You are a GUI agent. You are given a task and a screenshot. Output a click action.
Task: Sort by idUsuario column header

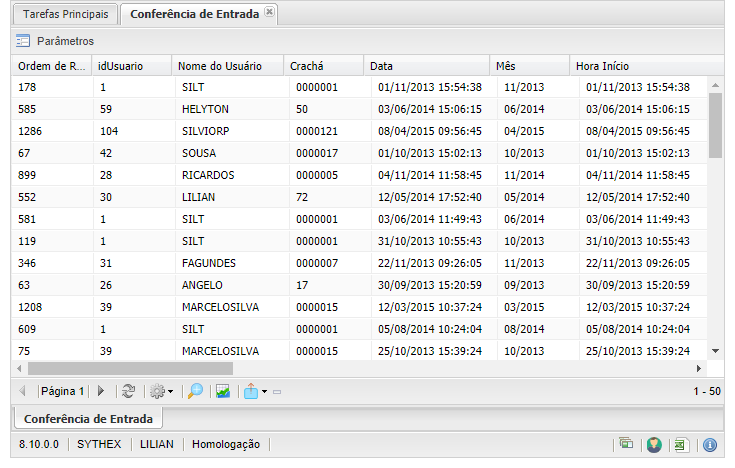coord(132,66)
